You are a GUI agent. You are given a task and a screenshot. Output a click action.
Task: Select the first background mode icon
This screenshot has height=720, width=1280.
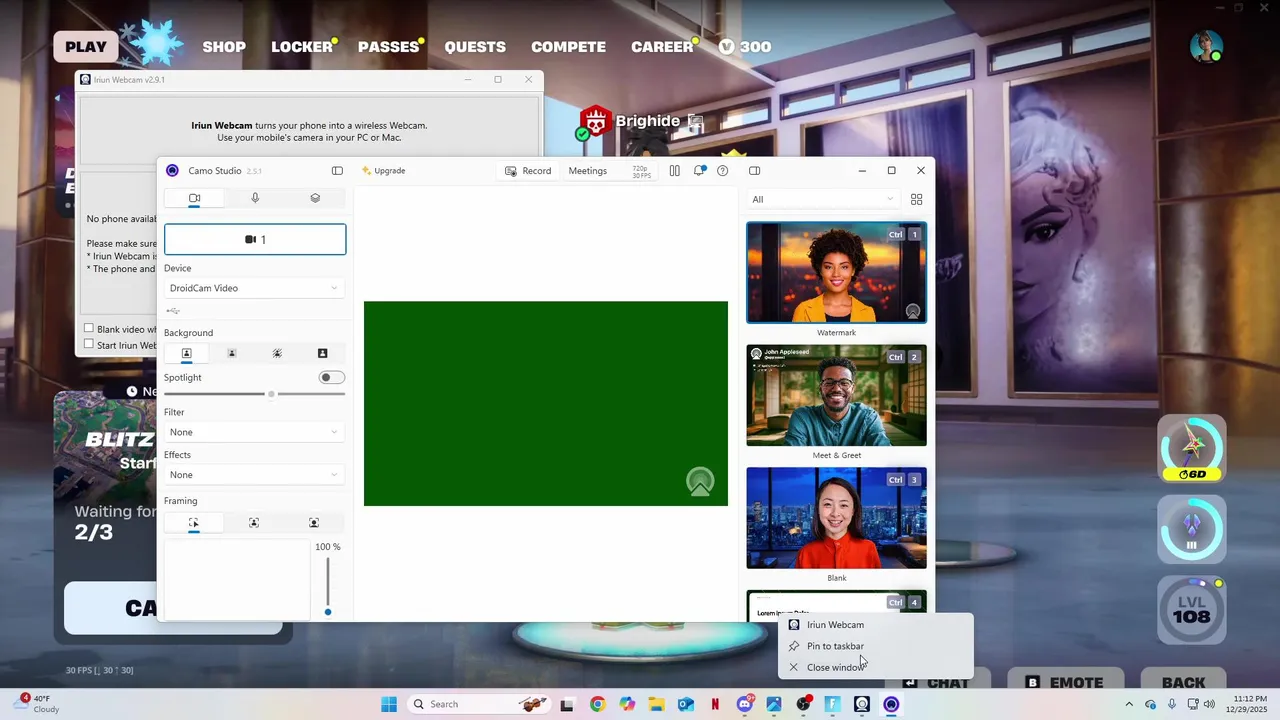[x=186, y=354]
